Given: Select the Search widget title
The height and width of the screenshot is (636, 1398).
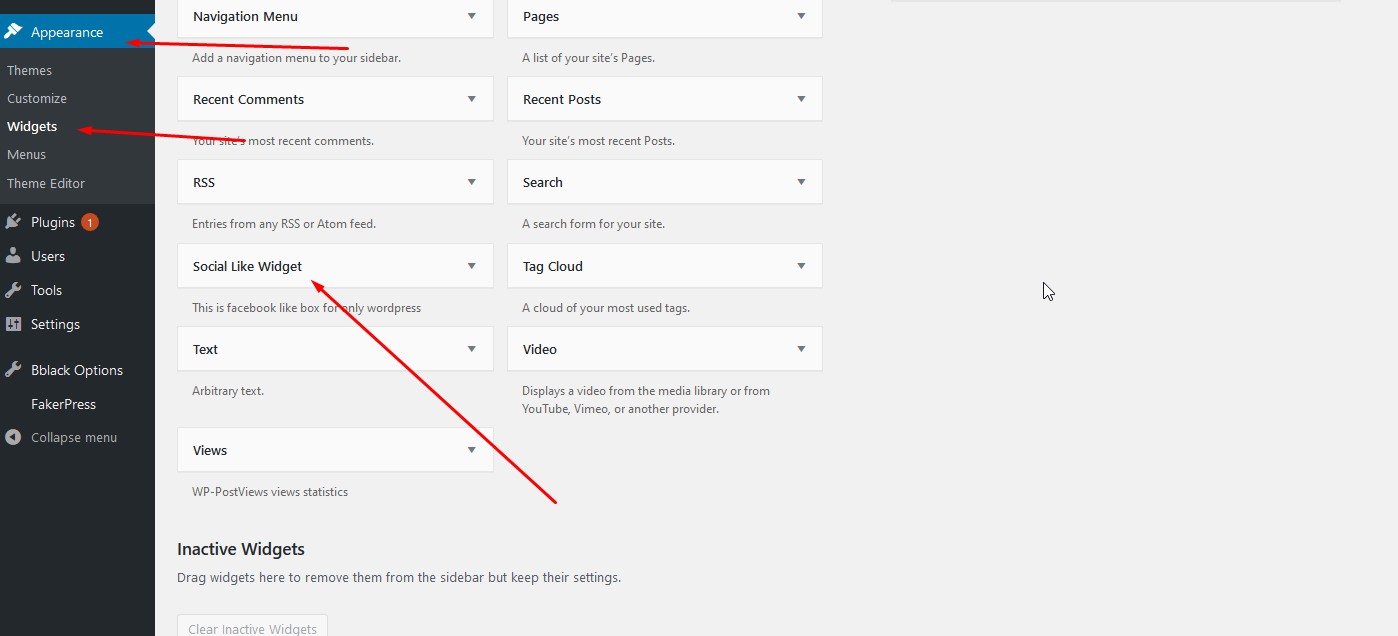Looking at the screenshot, I should [543, 182].
